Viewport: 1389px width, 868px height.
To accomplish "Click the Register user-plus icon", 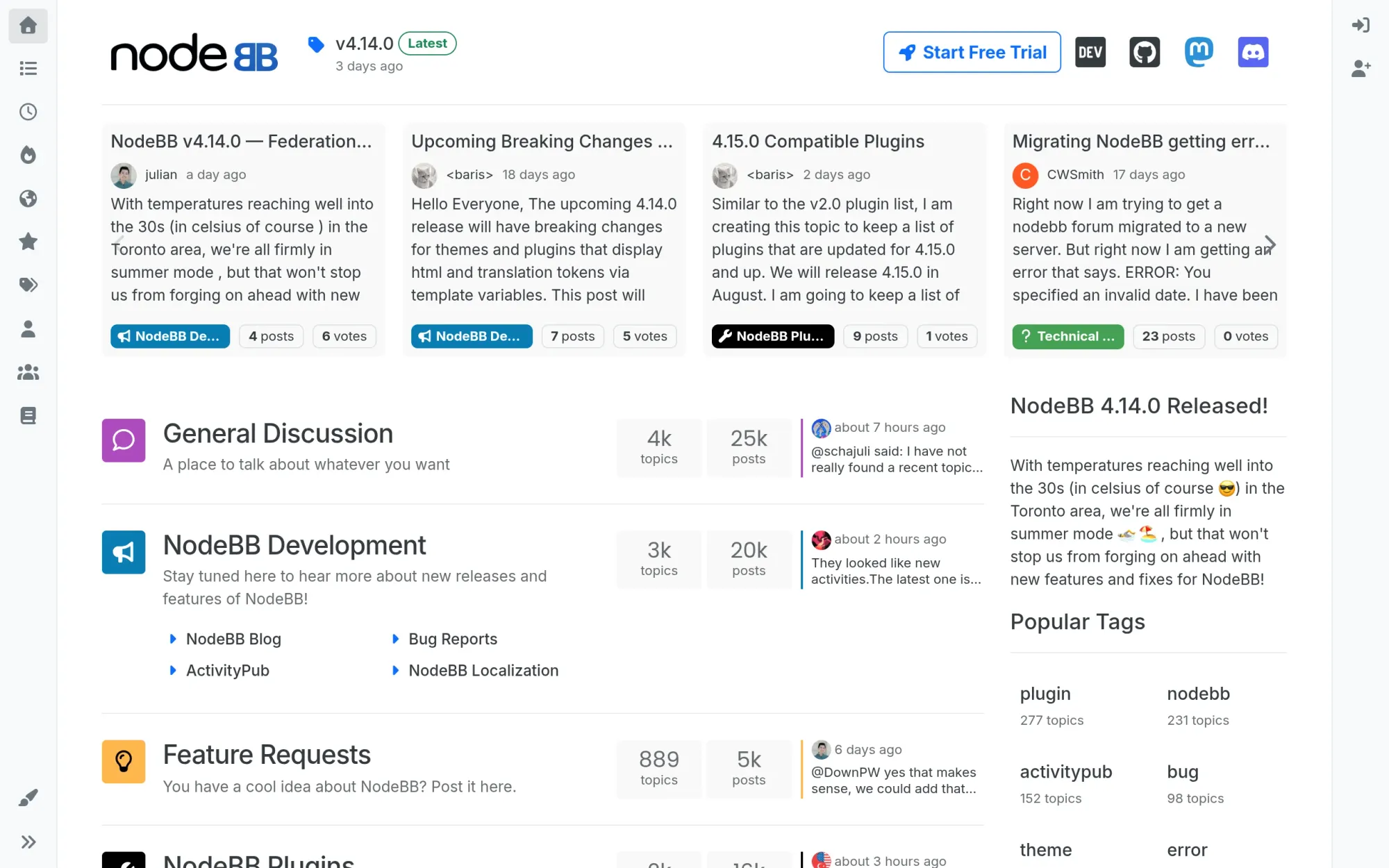I will [1361, 68].
